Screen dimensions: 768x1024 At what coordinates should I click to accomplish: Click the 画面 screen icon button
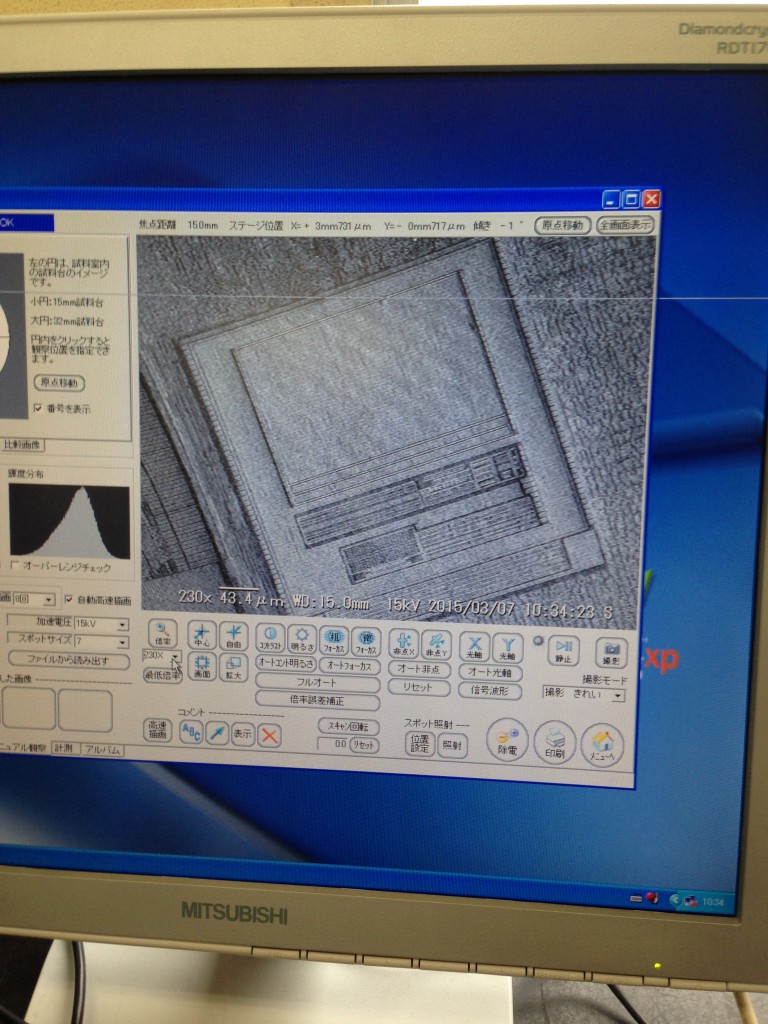[202, 667]
